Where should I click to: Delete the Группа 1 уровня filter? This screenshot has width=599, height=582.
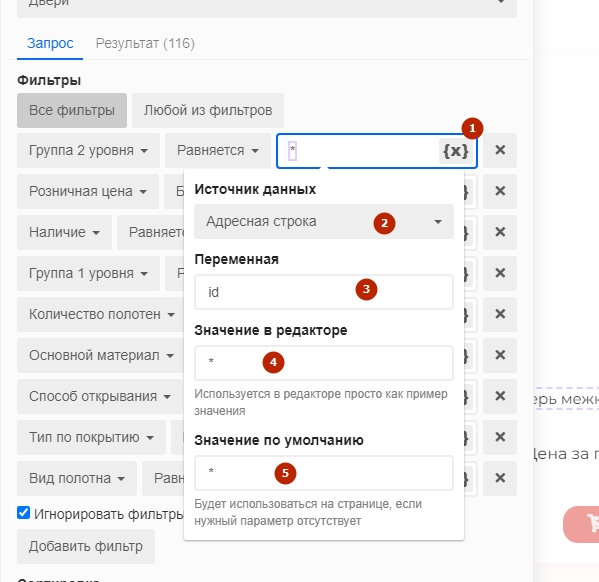point(500,273)
